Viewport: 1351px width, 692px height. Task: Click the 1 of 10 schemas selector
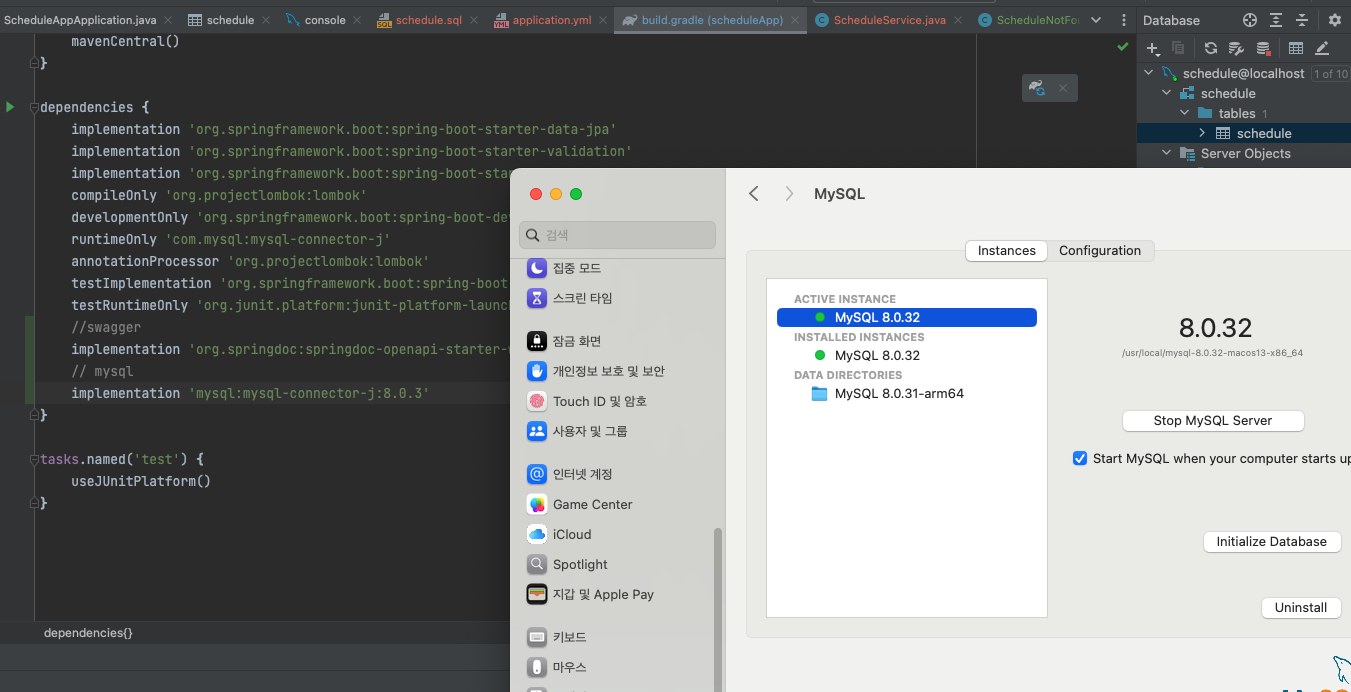1329,74
